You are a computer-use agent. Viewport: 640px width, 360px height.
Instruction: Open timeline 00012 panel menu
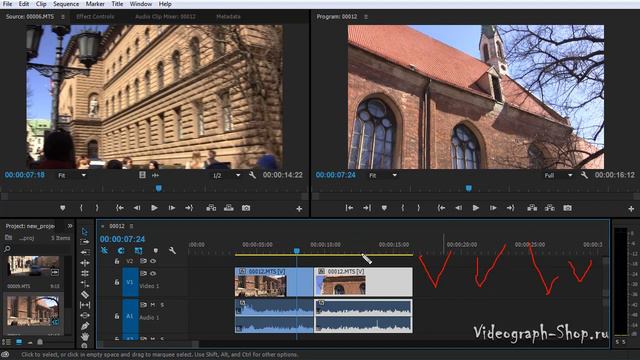pos(131,226)
